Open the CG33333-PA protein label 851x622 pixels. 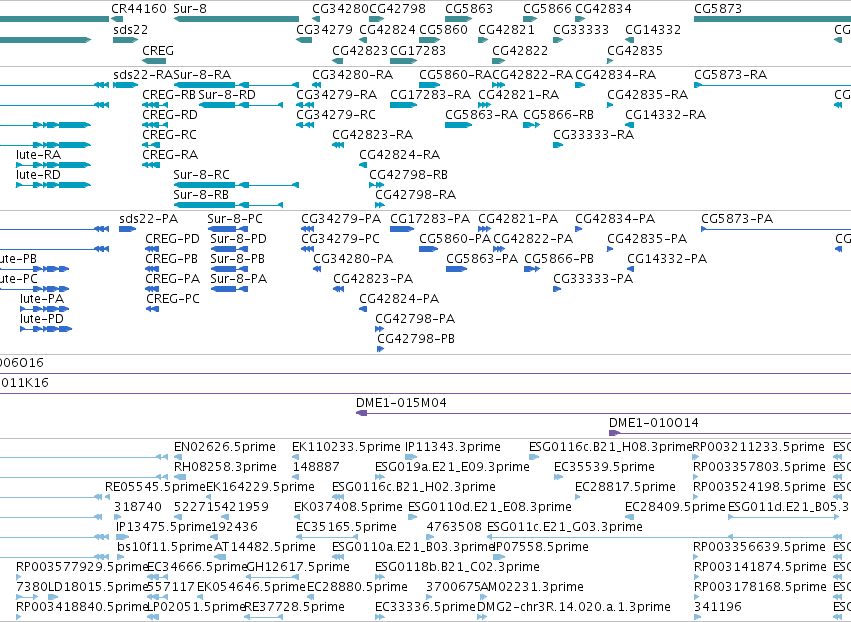[593, 278]
